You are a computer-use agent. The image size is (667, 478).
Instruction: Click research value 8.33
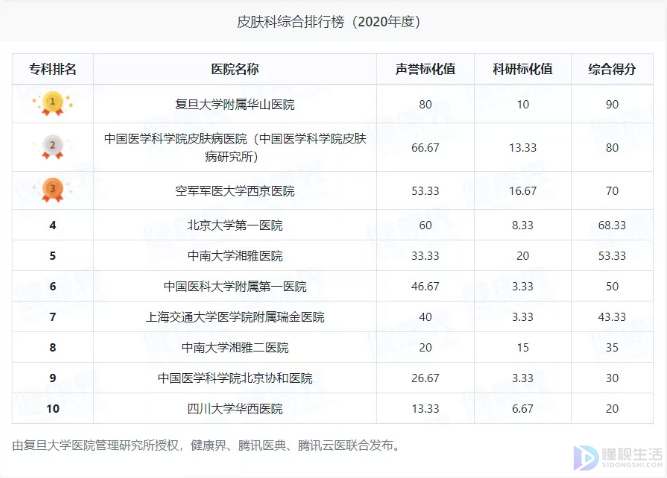pos(522,225)
